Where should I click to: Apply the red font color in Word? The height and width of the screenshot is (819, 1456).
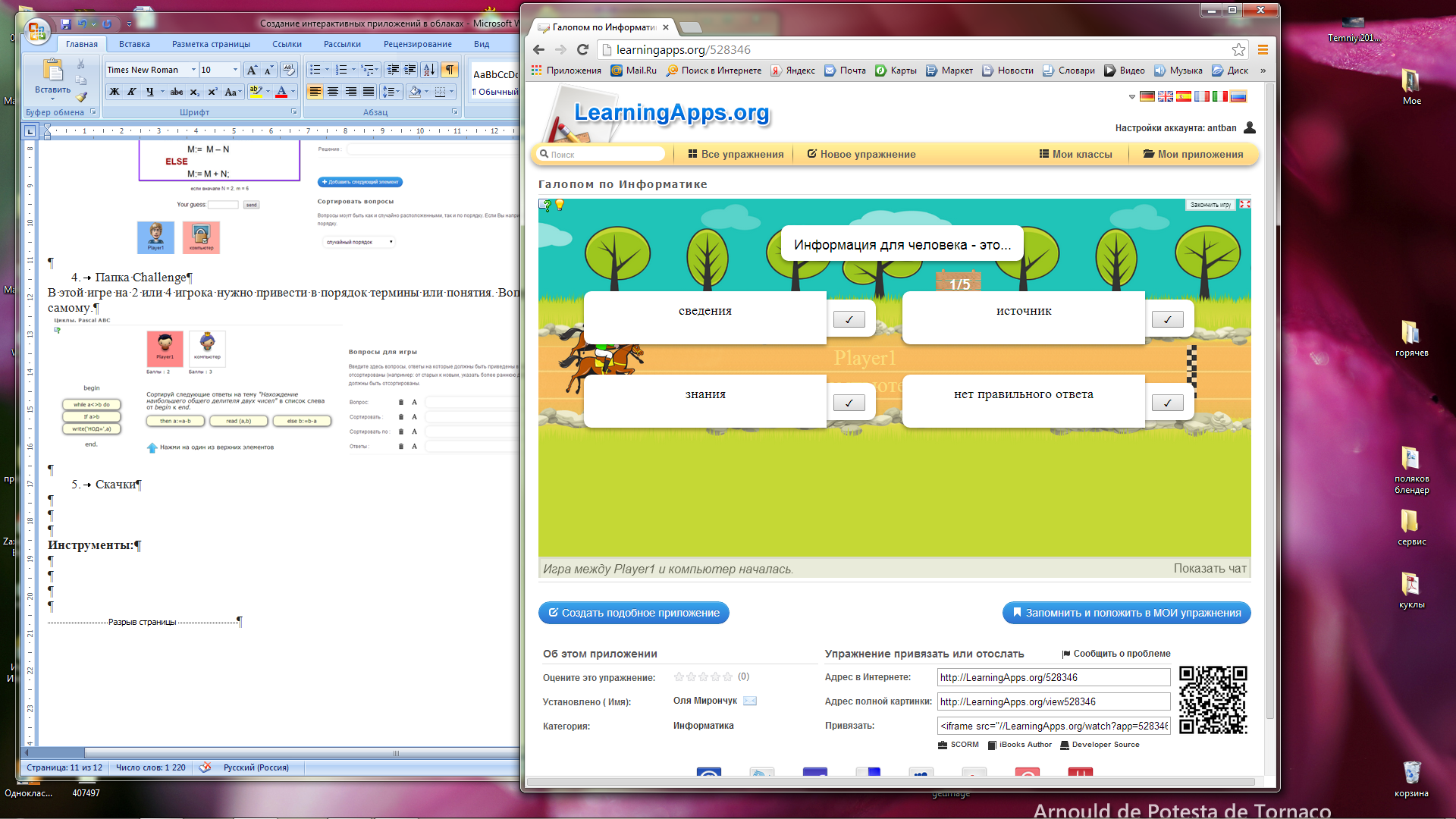tap(281, 92)
